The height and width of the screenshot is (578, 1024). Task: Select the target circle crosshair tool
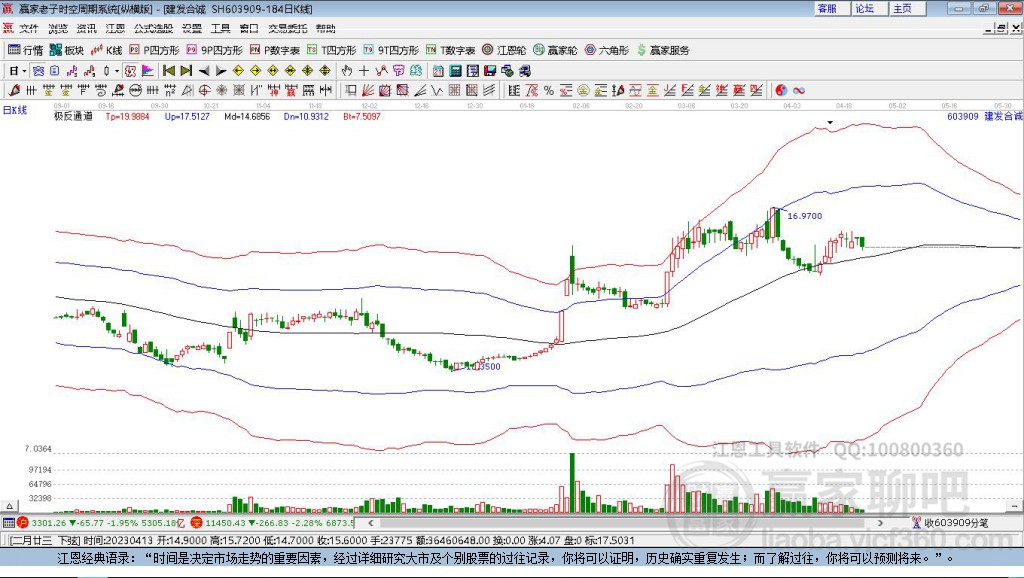coord(202,90)
